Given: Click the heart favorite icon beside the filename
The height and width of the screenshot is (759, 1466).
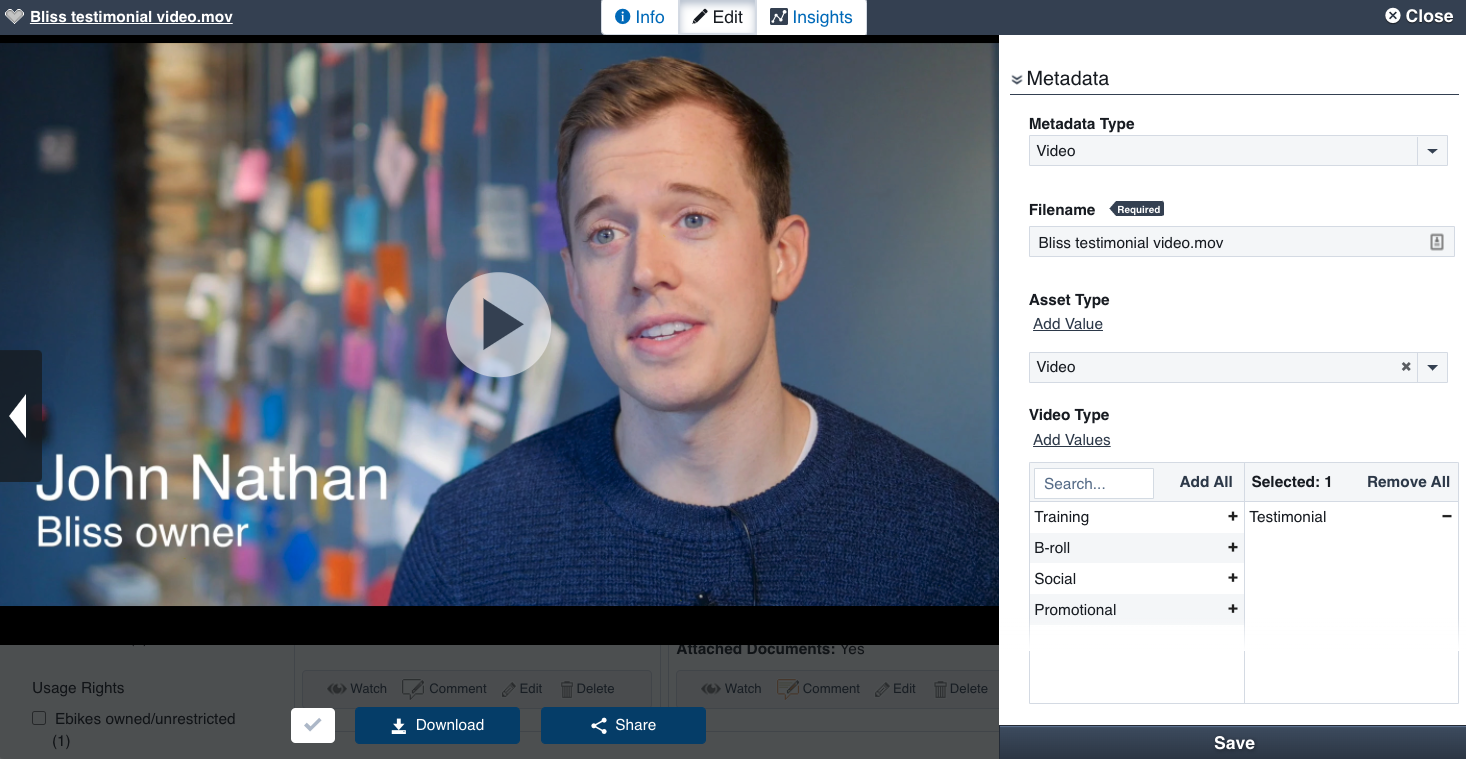Looking at the screenshot, I should [14, 17].
